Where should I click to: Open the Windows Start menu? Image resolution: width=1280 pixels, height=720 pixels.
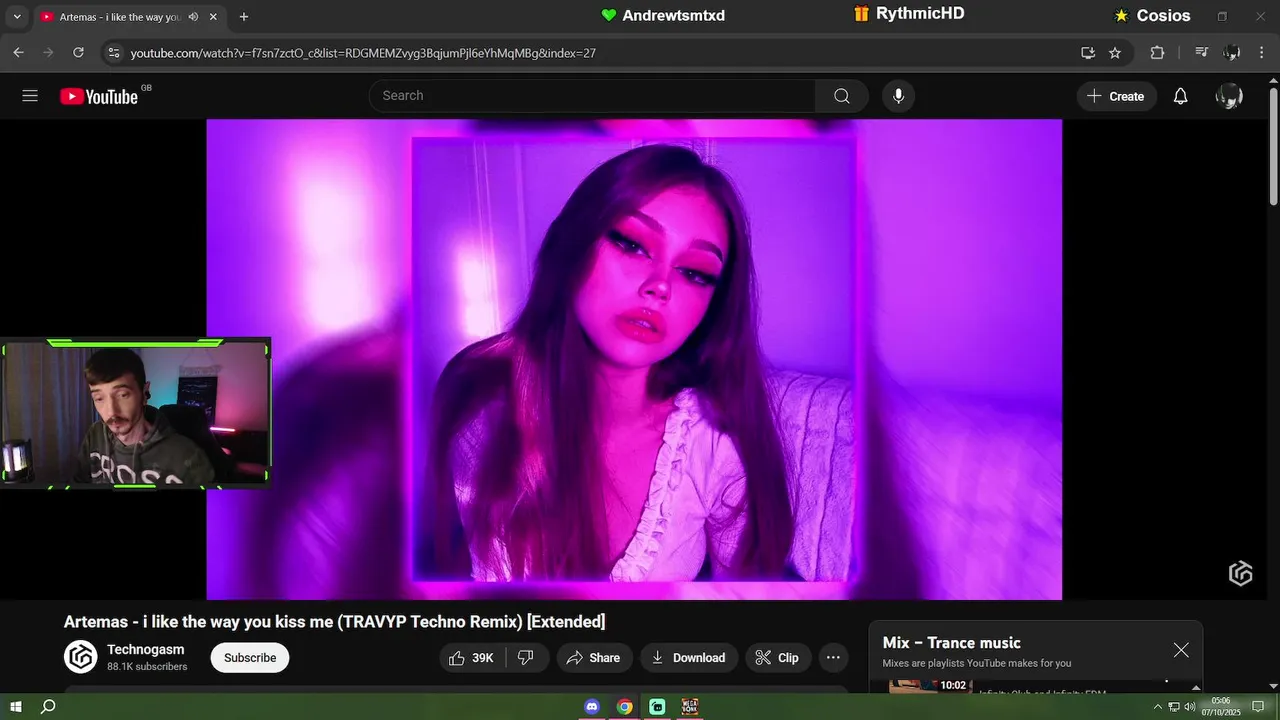(x=16, y=707)
